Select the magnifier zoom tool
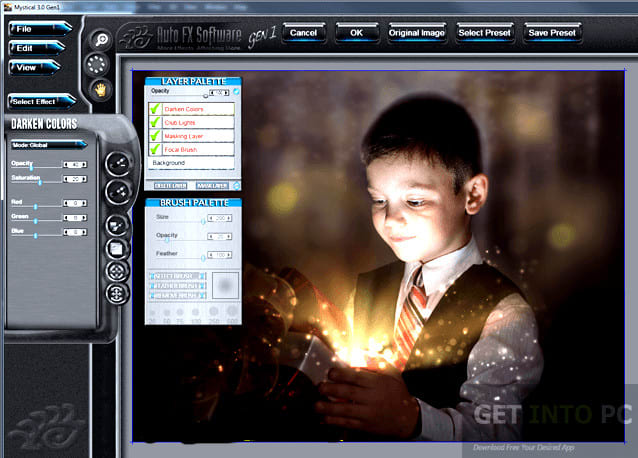 point(101,40)
